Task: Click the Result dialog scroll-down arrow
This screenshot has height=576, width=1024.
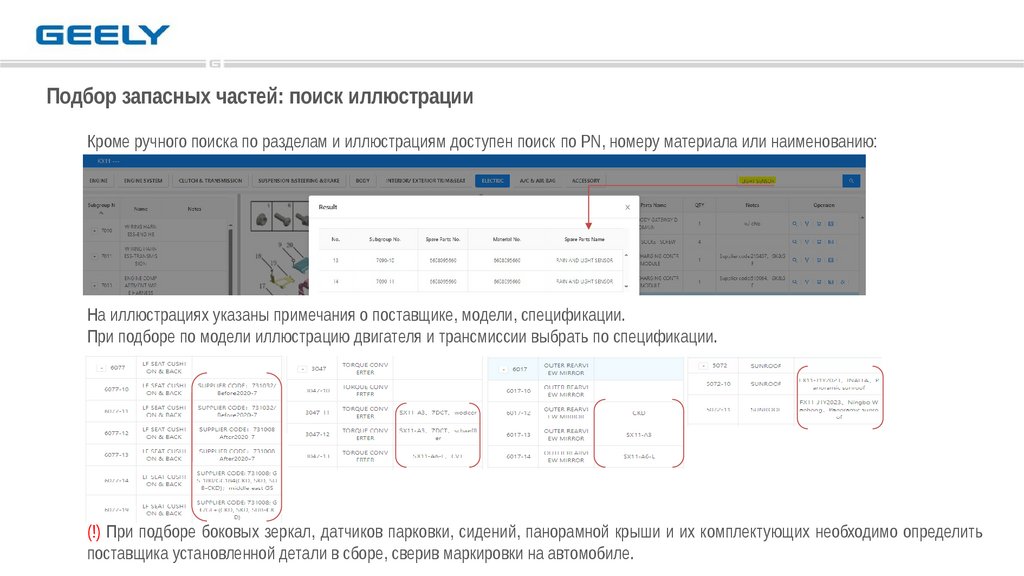Action: 626,286
